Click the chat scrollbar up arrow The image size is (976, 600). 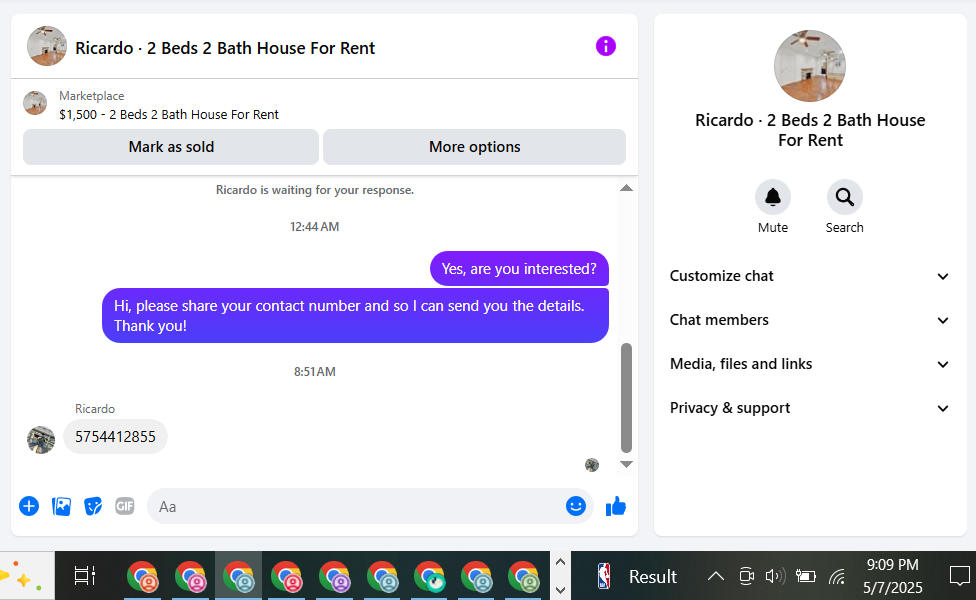[627, 188]
